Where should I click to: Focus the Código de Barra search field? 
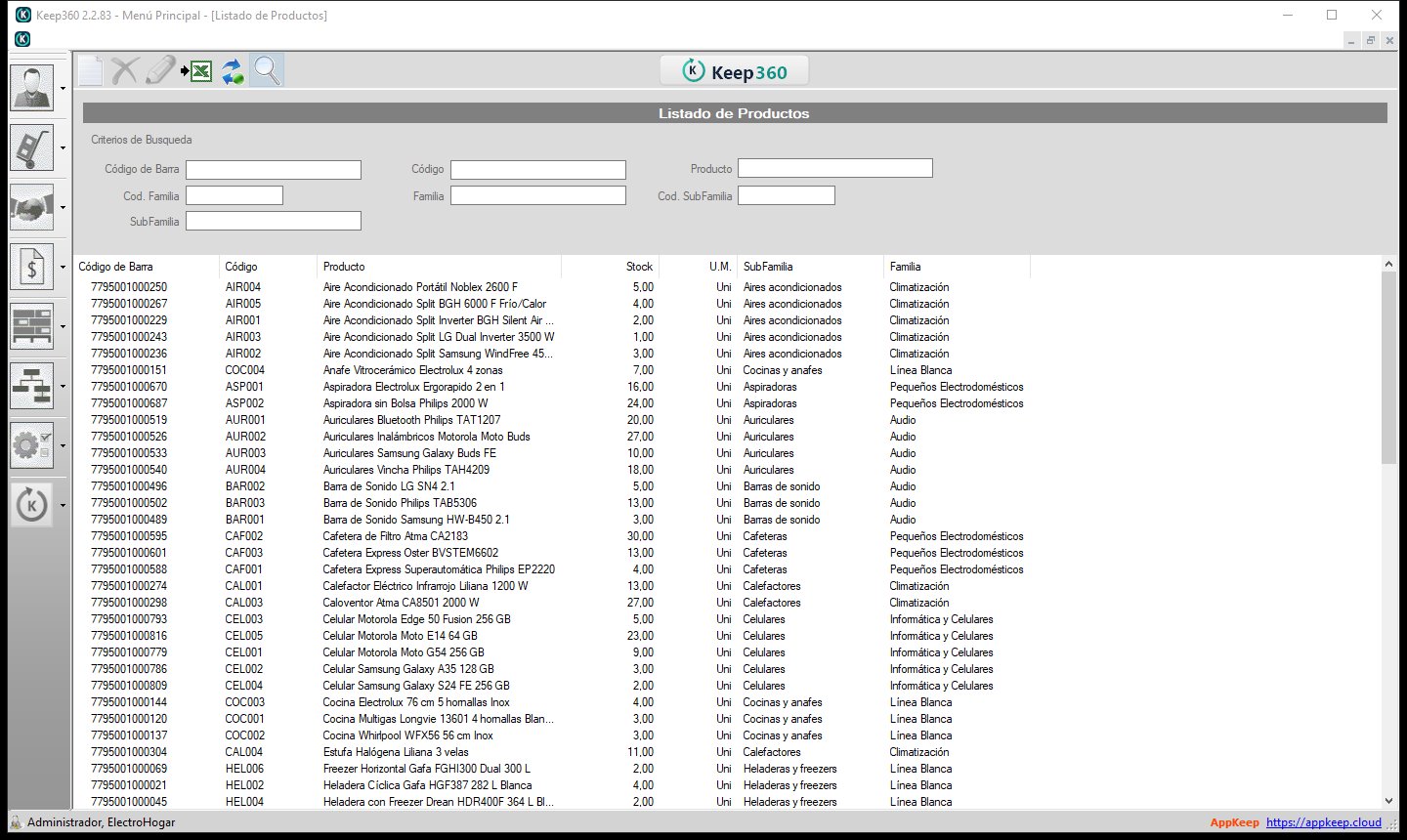point(274,170)
